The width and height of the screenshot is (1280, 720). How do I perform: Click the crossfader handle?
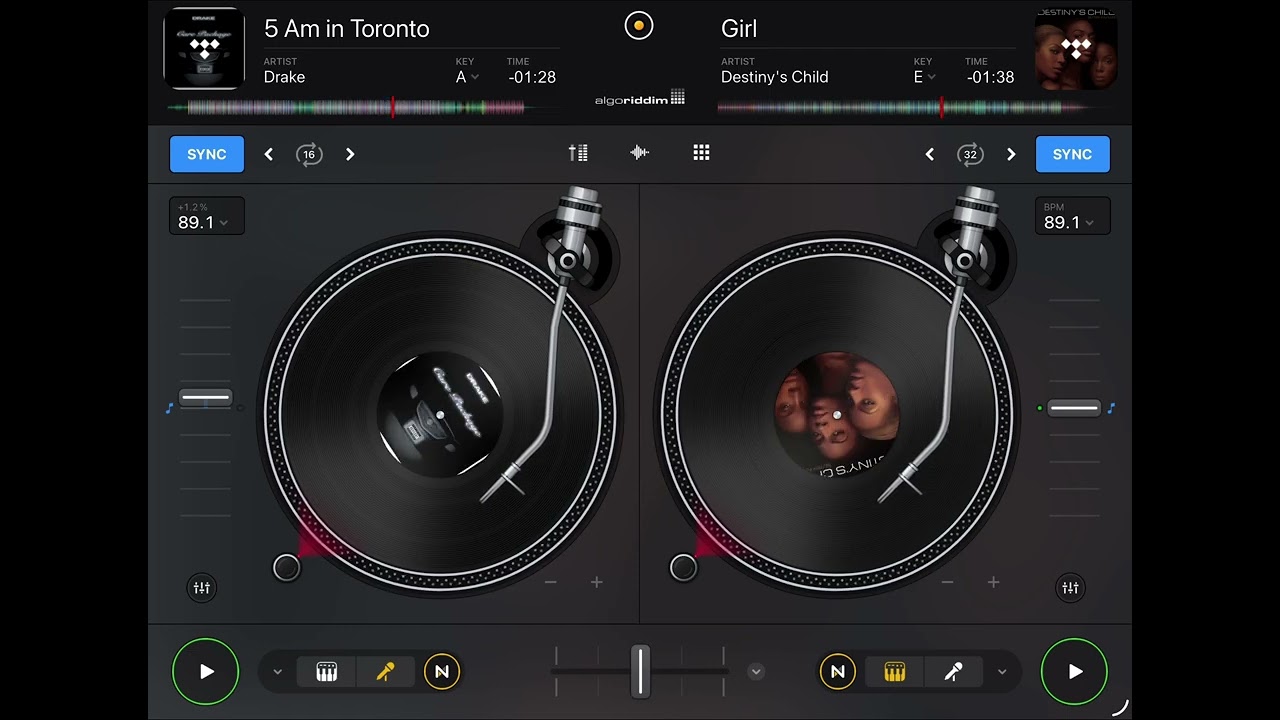[x=640, y=671]
